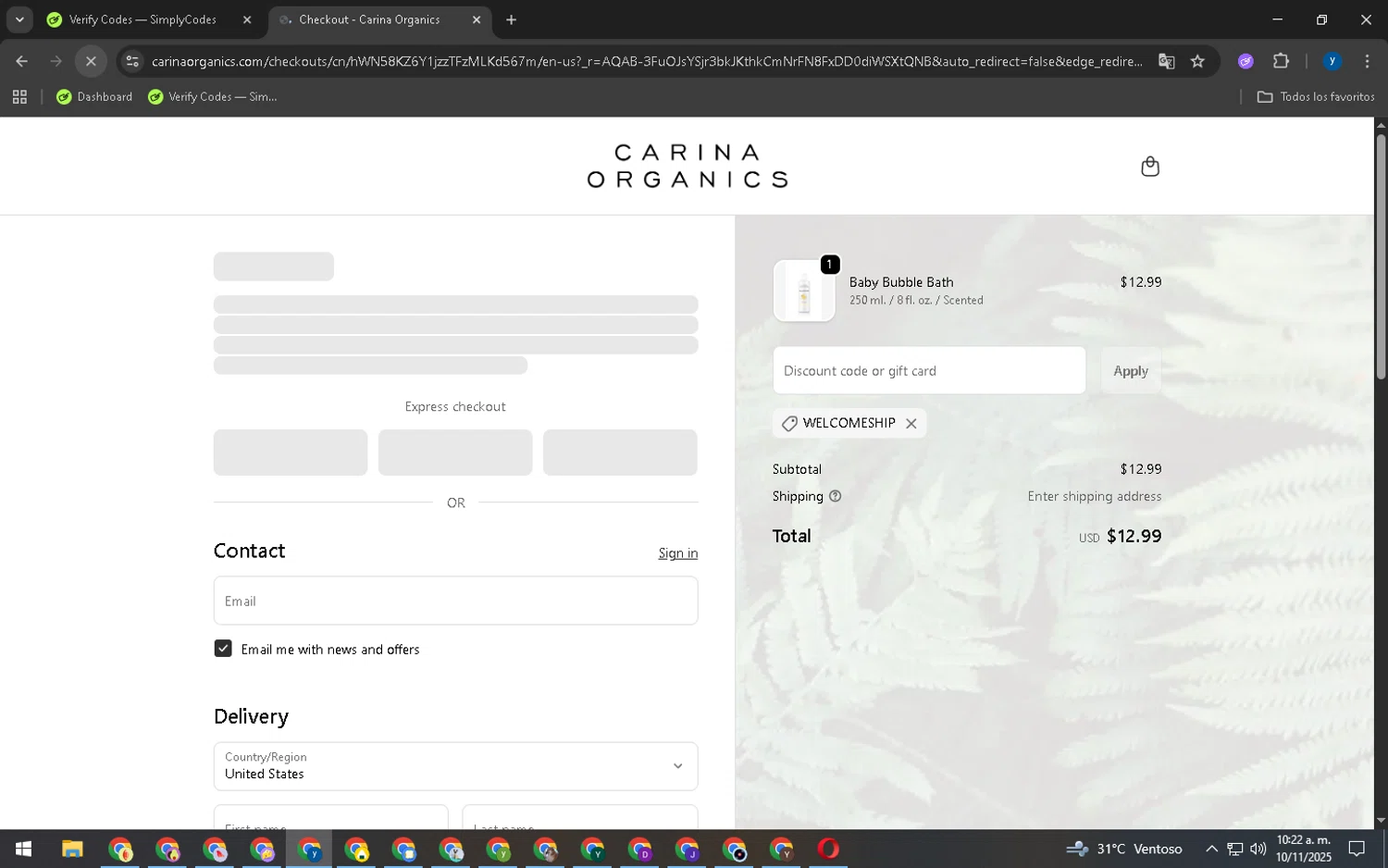Click the $12.99 Total amount
This screenshot has height=868, width=1388.
pos(1134,536)
